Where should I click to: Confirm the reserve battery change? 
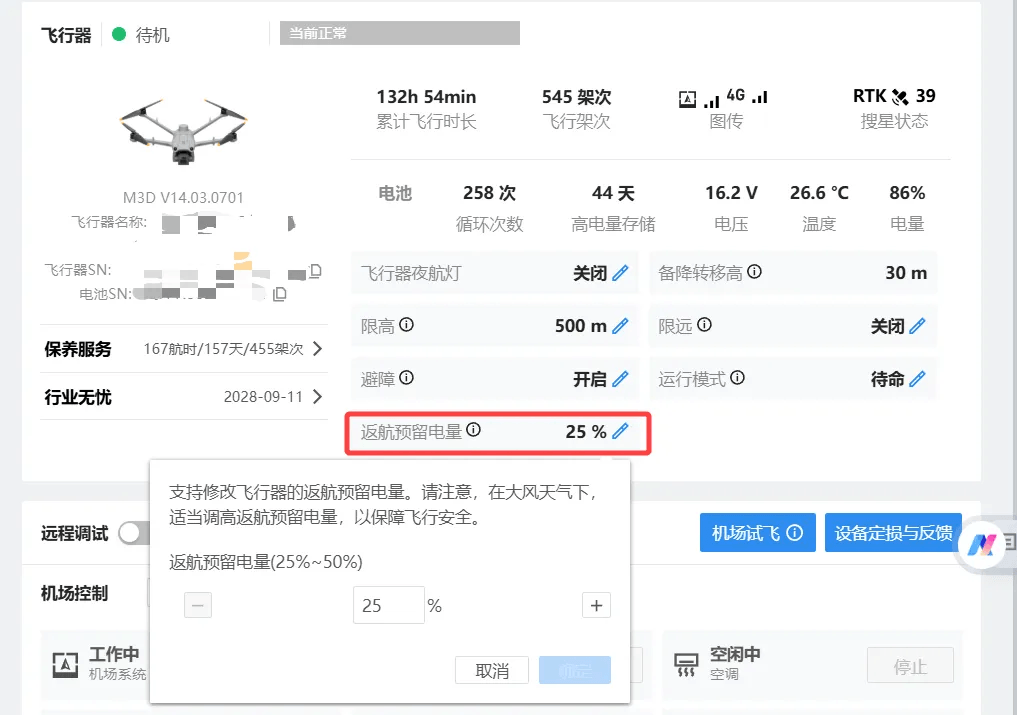click(575, 670)
